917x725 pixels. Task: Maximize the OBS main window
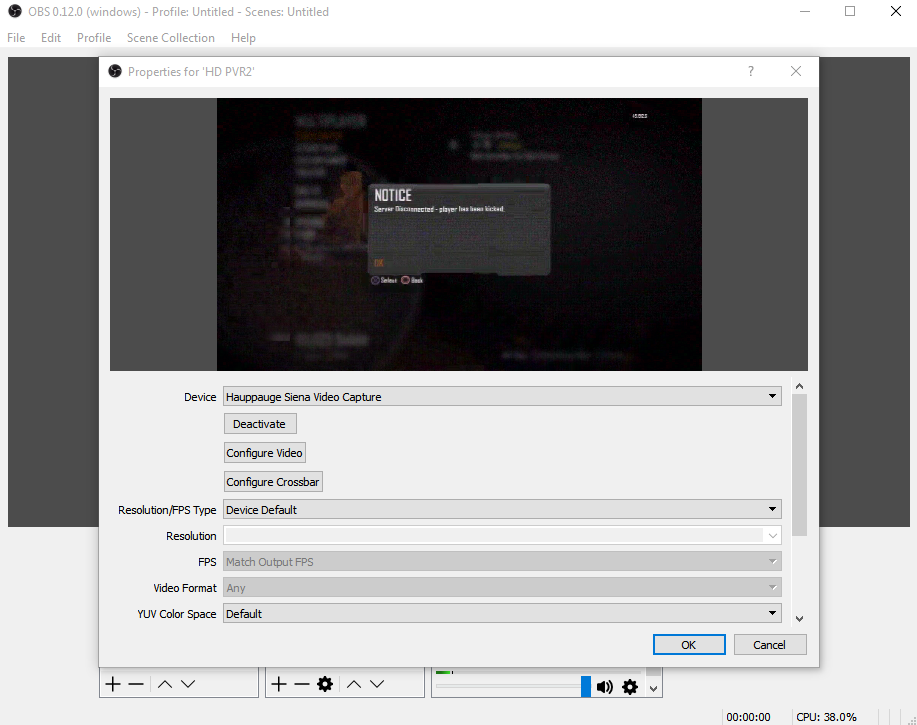point(850,12)
